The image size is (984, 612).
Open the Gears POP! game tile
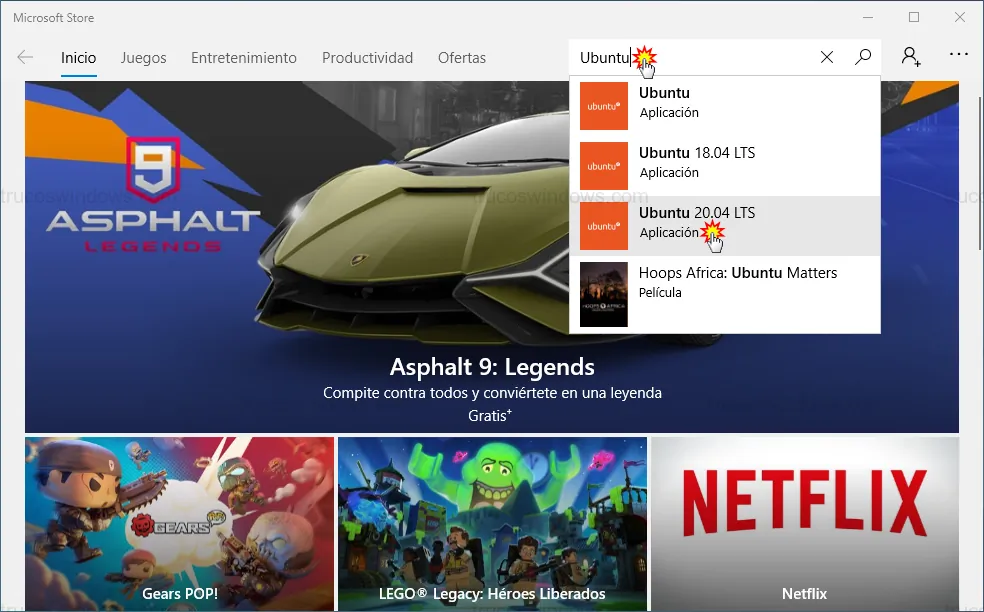pyautogui.click(x=180, y=523)
